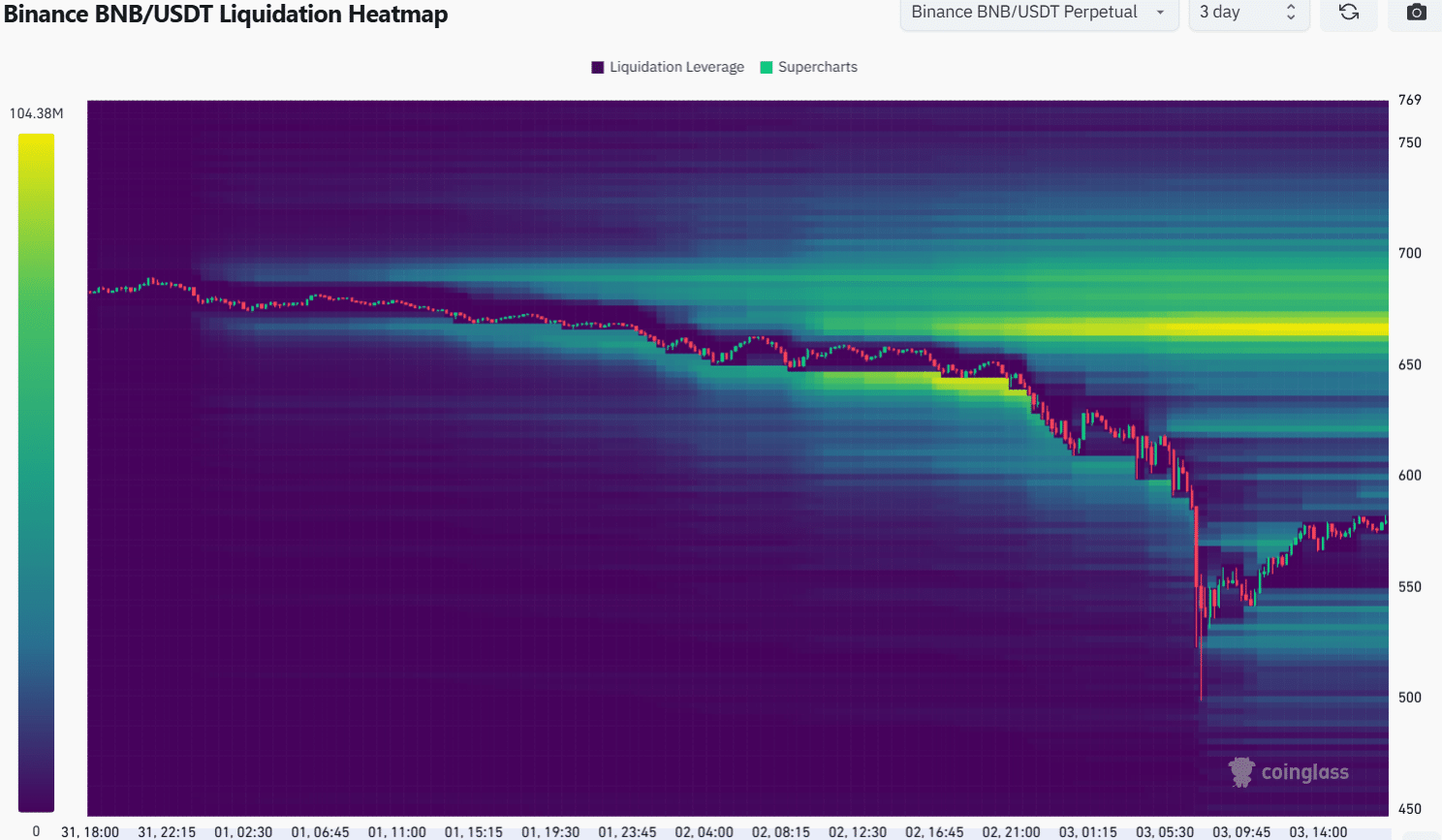The image size is (1442, 840).
Task: Click the 500 price axis label
Action: pyautogui.click(x=1410, y=697)
